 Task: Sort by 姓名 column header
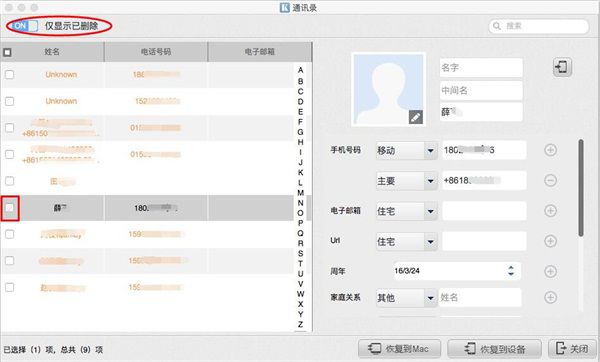[52, 52]
